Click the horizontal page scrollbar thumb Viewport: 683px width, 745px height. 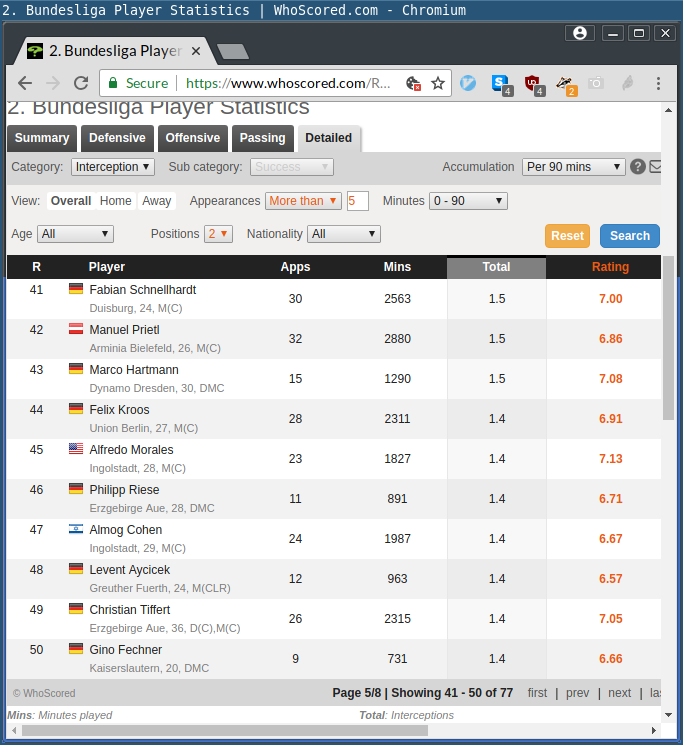(x=225, y=730)
